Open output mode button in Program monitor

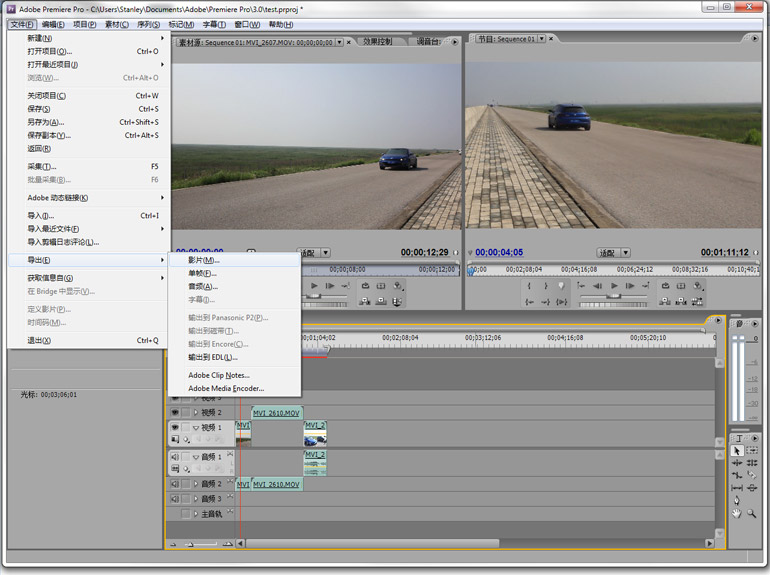pyautogui.click(x=698, y=286)
